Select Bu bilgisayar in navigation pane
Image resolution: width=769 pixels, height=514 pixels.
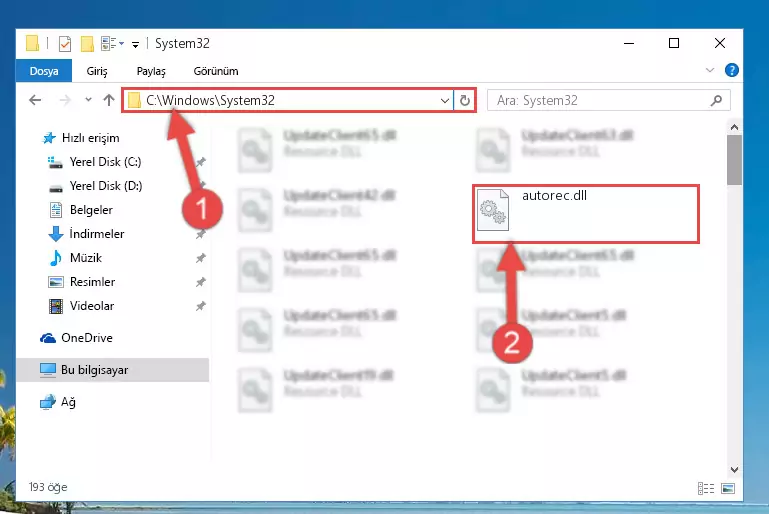pyautogui.click(x=113, y=370)
